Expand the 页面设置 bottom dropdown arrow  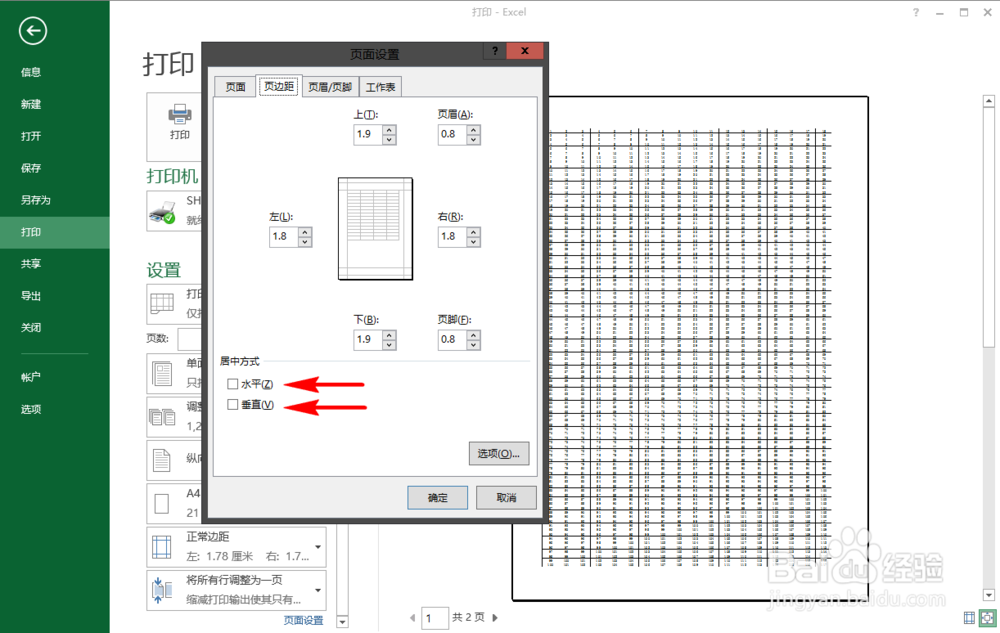[x=340, y=620]
